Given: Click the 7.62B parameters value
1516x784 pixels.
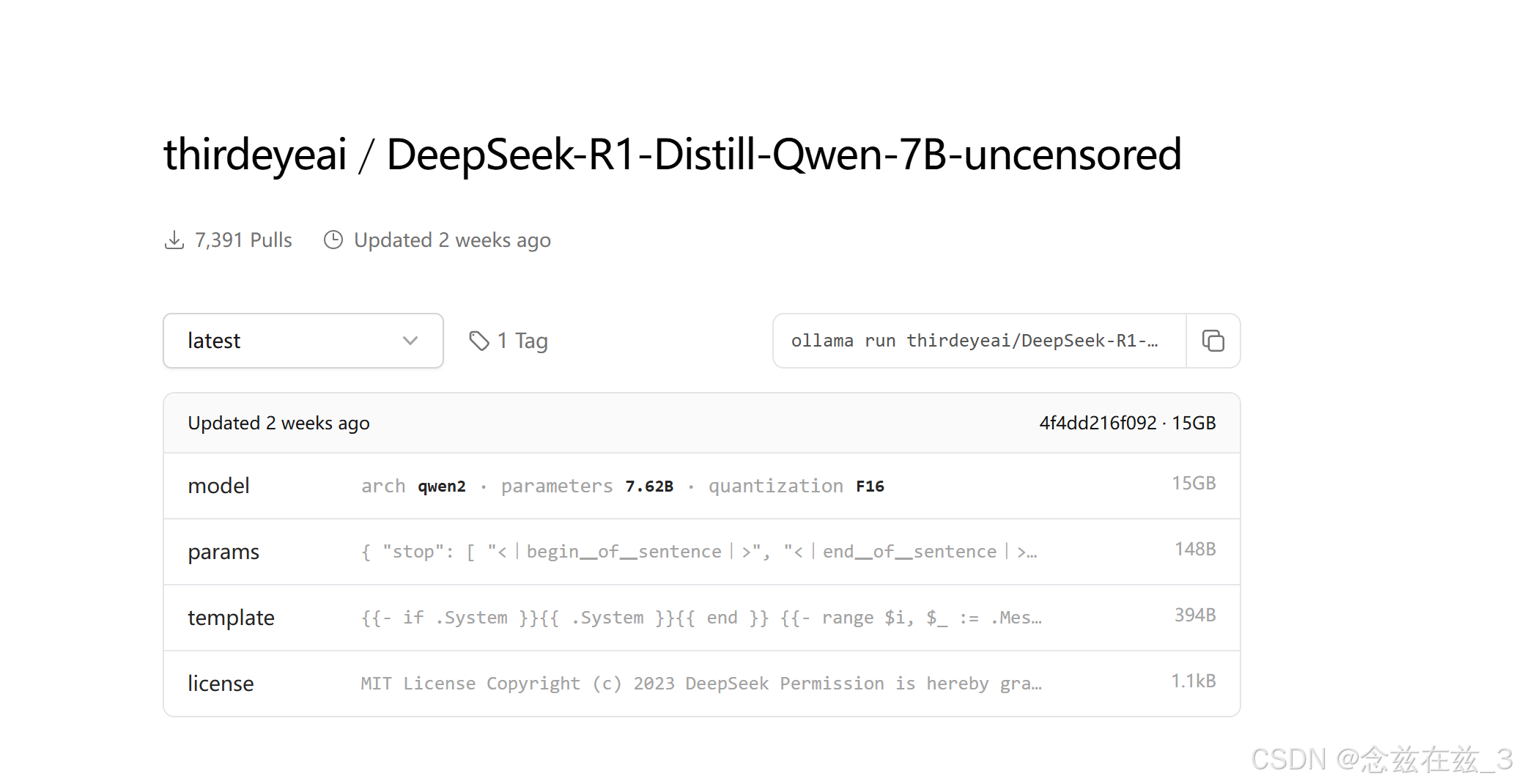Looking at the screenshot, I should click(649, 487).
